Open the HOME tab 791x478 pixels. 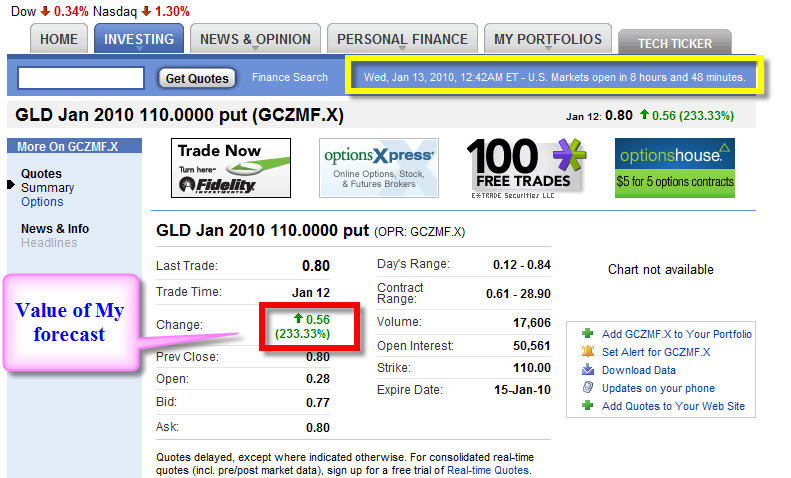point(59,39)
